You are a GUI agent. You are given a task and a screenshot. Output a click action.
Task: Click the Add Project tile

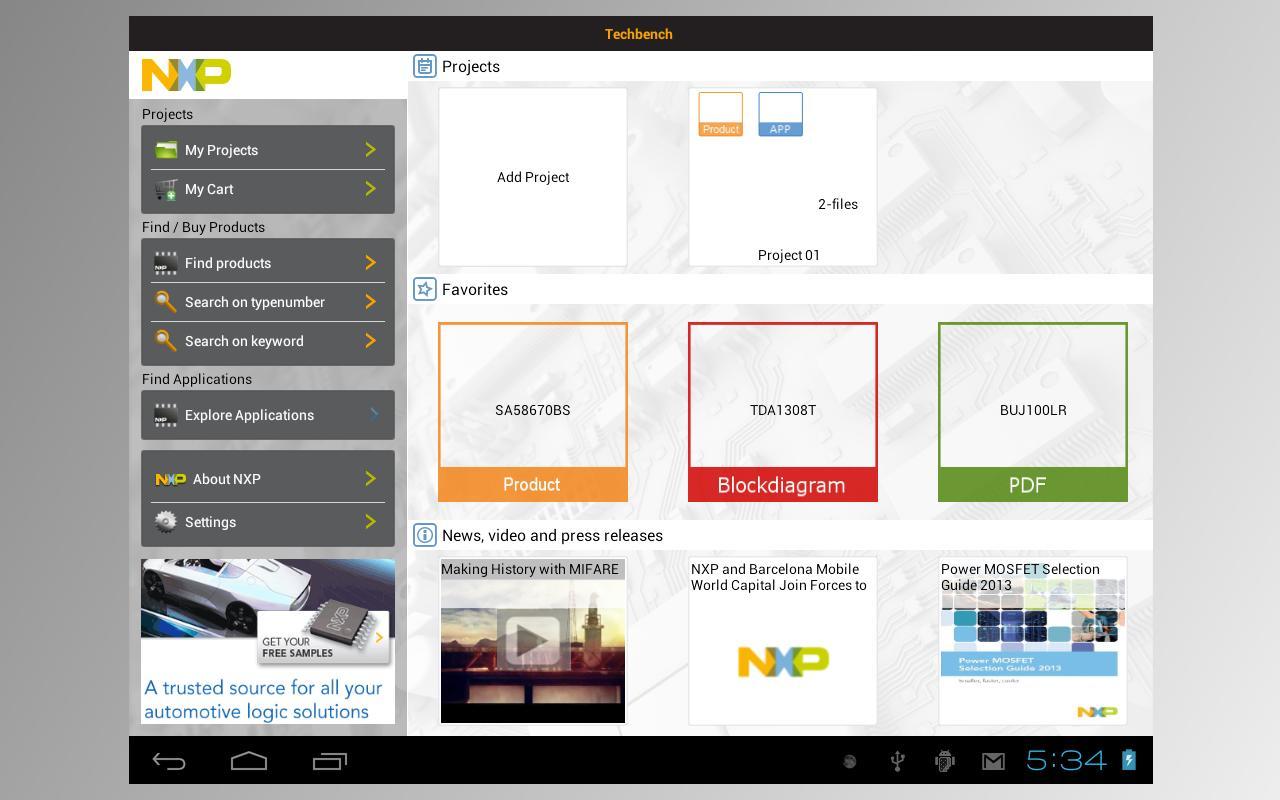(x=532, y=177)
